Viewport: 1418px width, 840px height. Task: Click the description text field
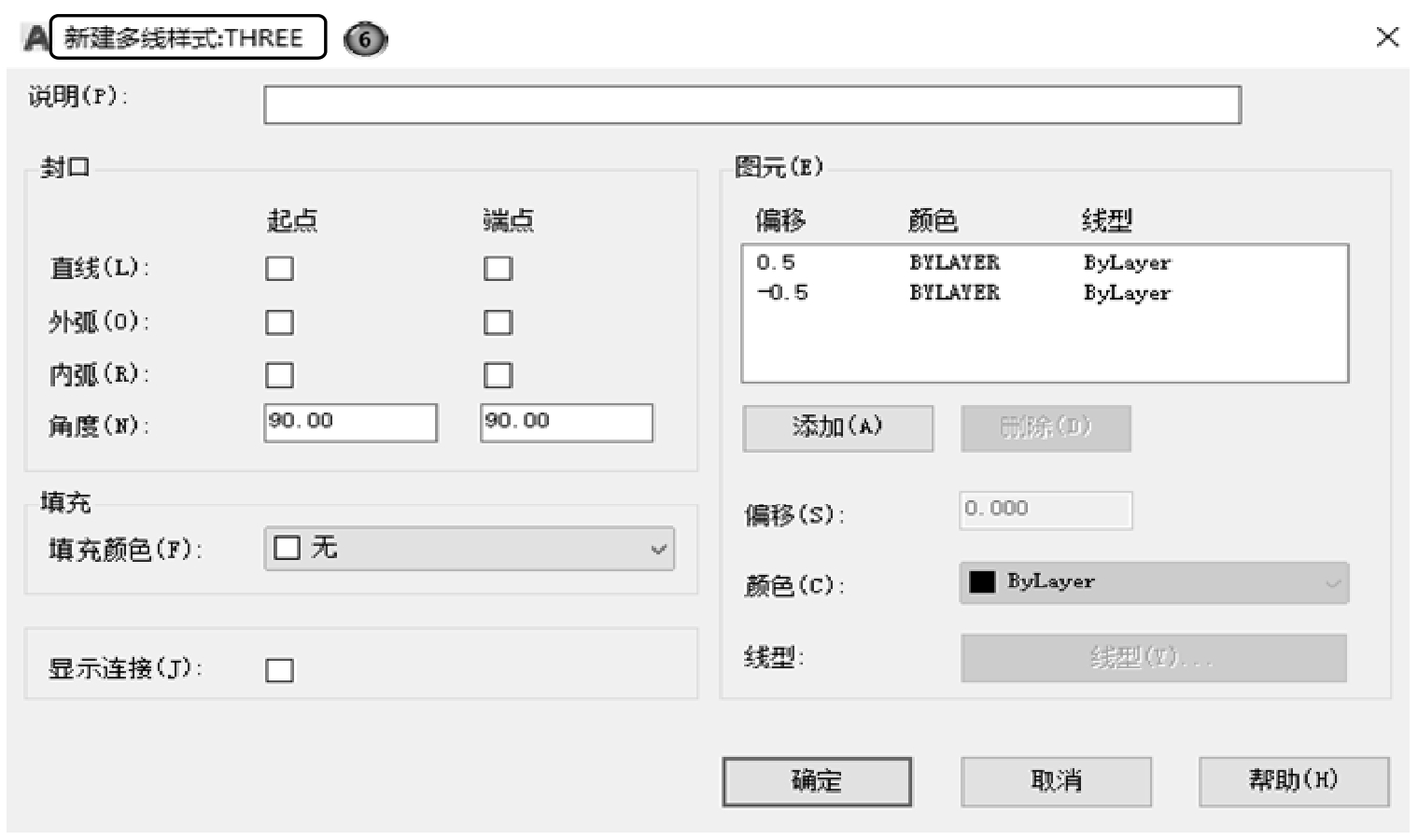coord(751,105)
